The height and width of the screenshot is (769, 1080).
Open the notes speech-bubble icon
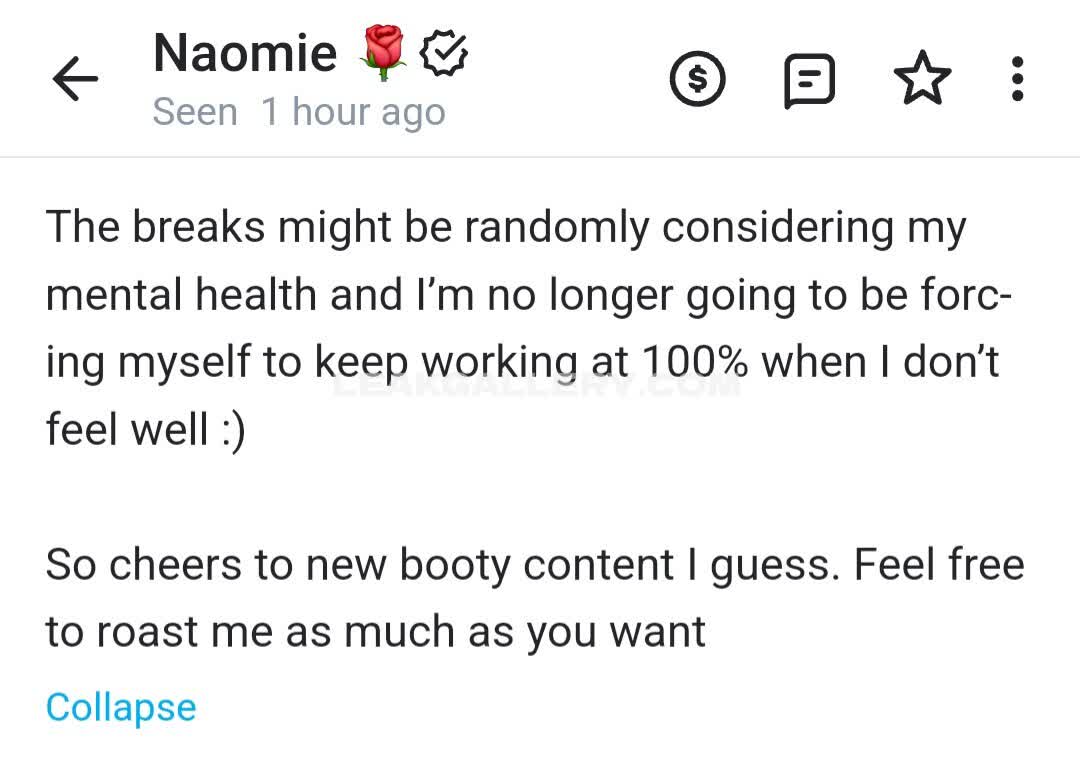pos(809,80)
